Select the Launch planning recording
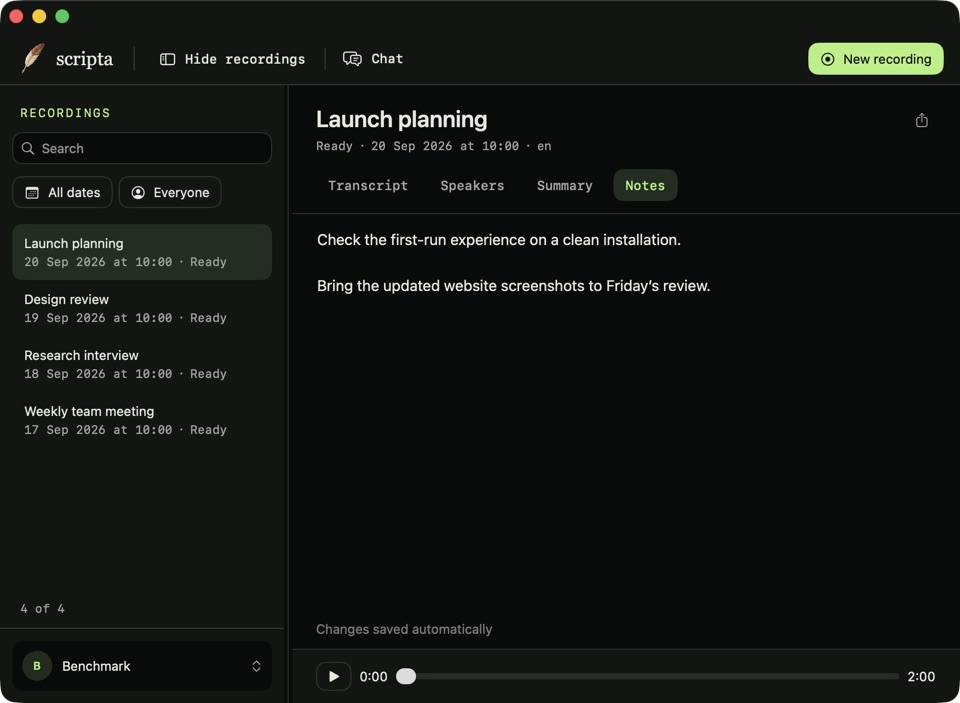The height and width of the screenshot is (703, 960). tap(142, 252)
